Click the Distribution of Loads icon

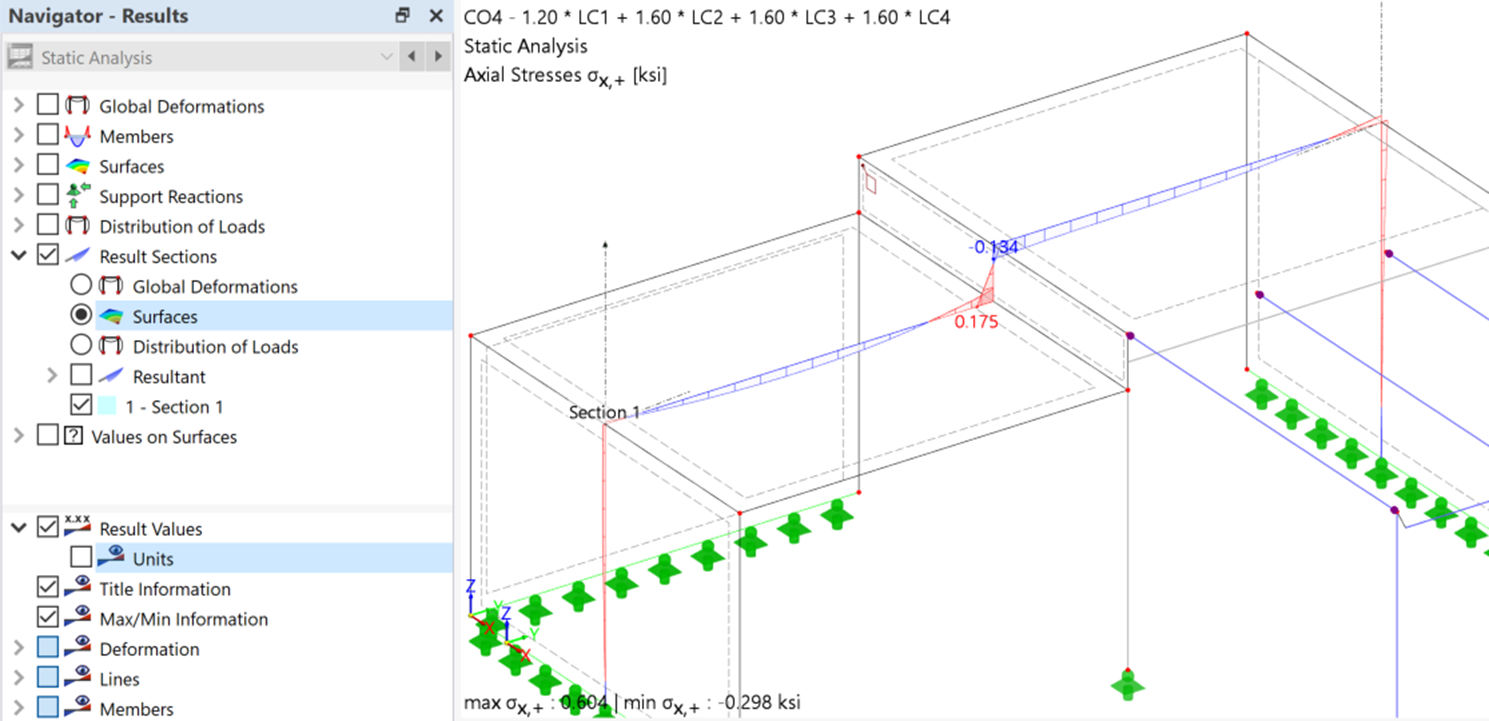pyautogui.click(x=78, y=226)
